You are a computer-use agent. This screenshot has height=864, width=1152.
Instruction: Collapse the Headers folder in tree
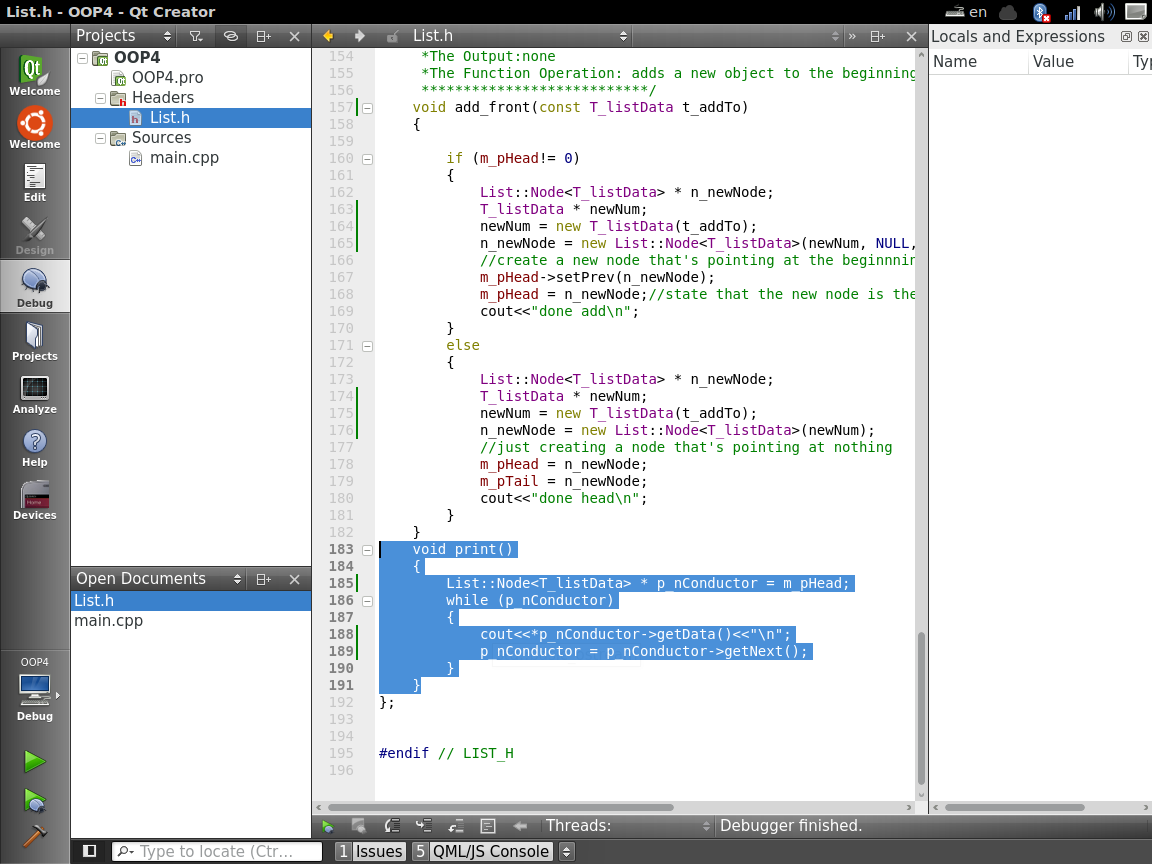[100, 98]
